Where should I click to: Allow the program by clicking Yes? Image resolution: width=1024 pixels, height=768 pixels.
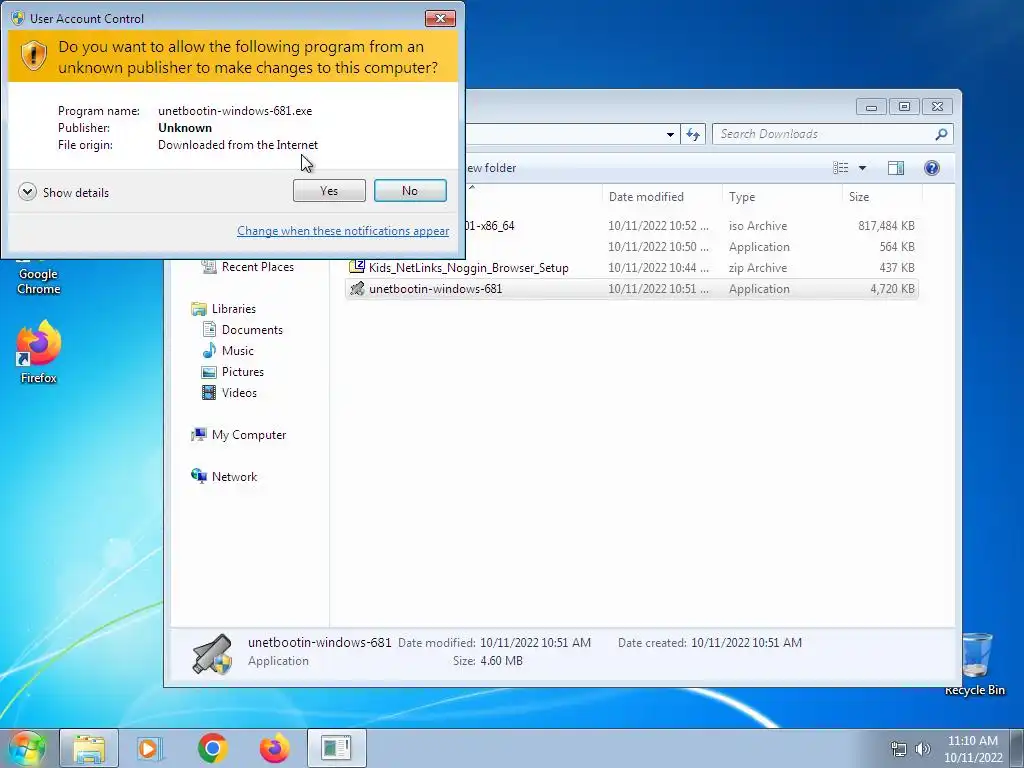(329, 191)
